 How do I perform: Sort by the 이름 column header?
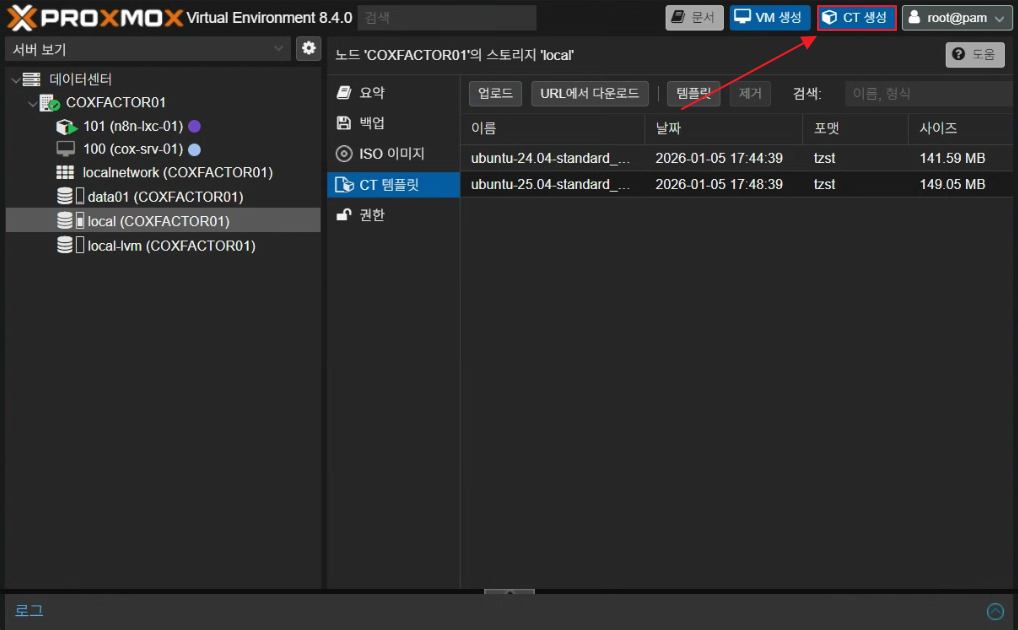tap(553, 128)
